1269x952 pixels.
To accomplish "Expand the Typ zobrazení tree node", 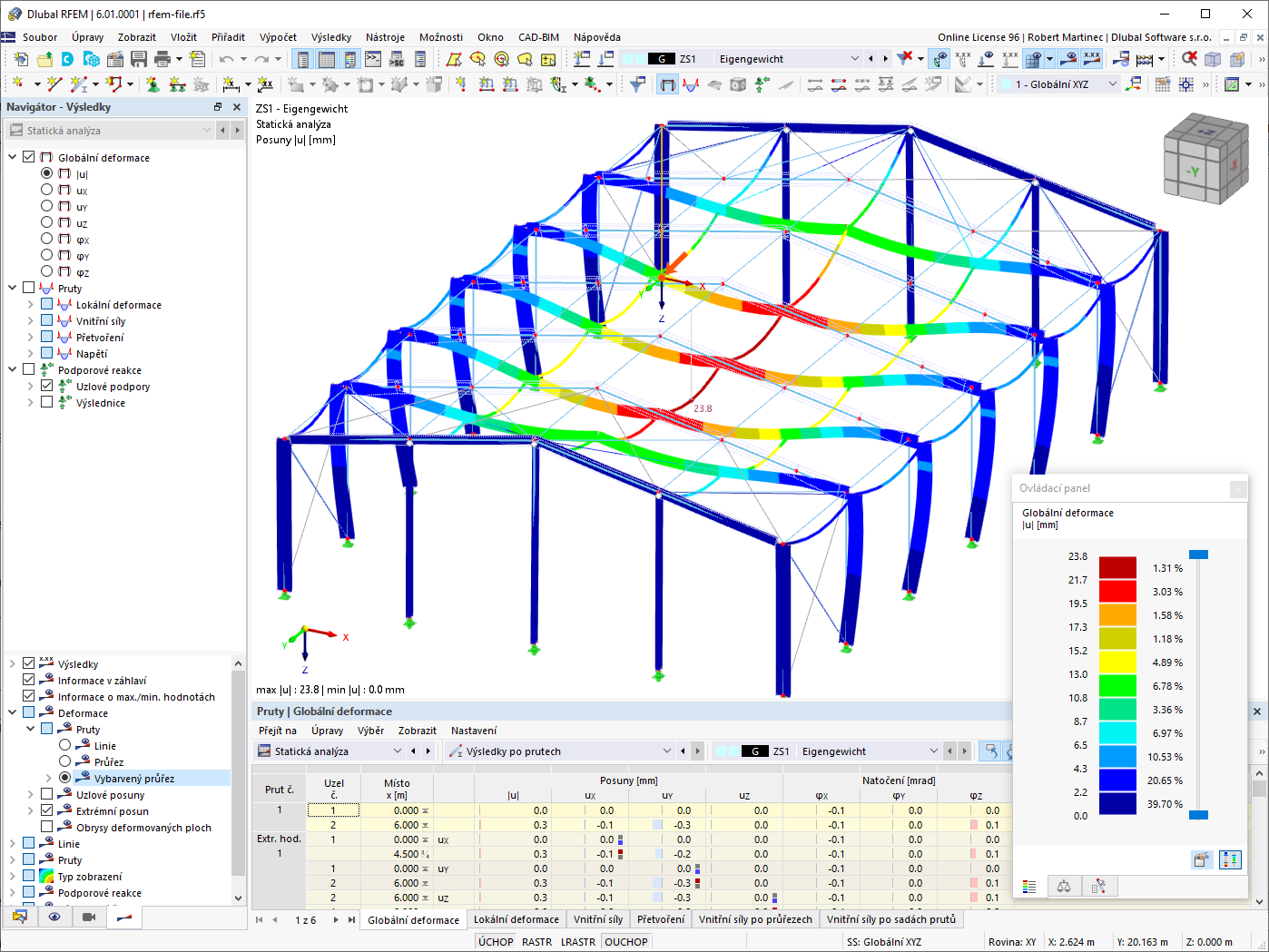I will click(x=13, y=876).
